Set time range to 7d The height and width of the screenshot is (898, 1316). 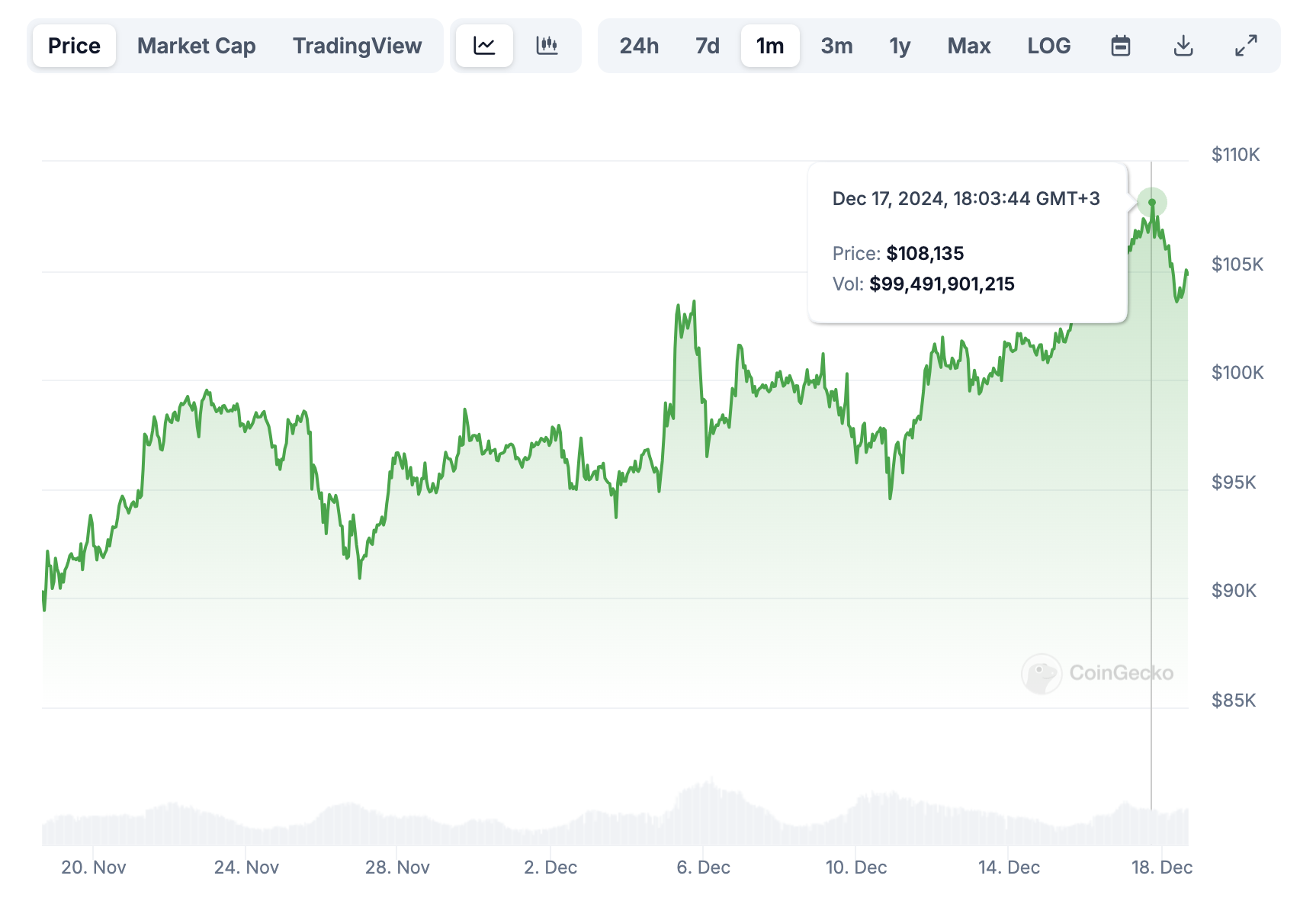click(707, 46)
